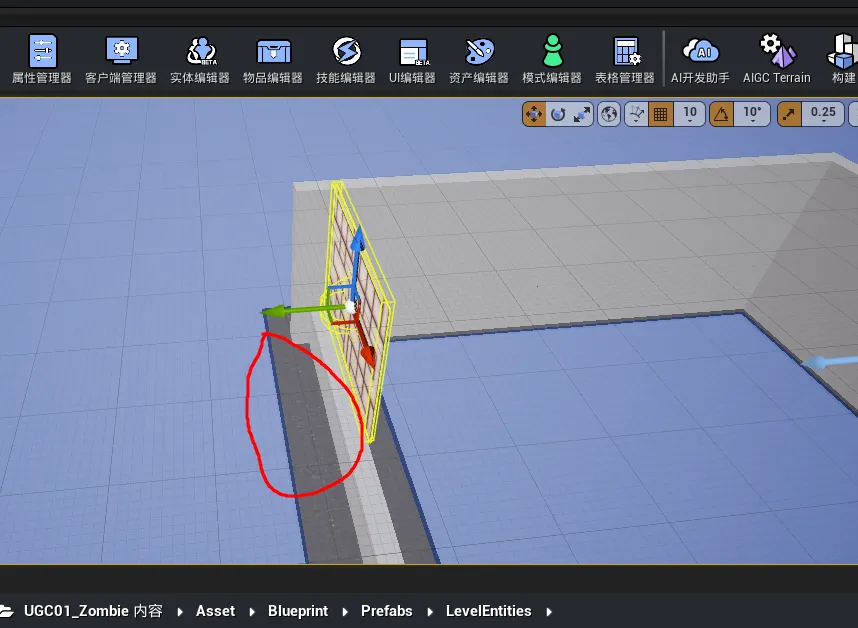The image size is (858, 628).
Task: Open the 模式编辑器 mode editor
Action: [x=552, y=59]
